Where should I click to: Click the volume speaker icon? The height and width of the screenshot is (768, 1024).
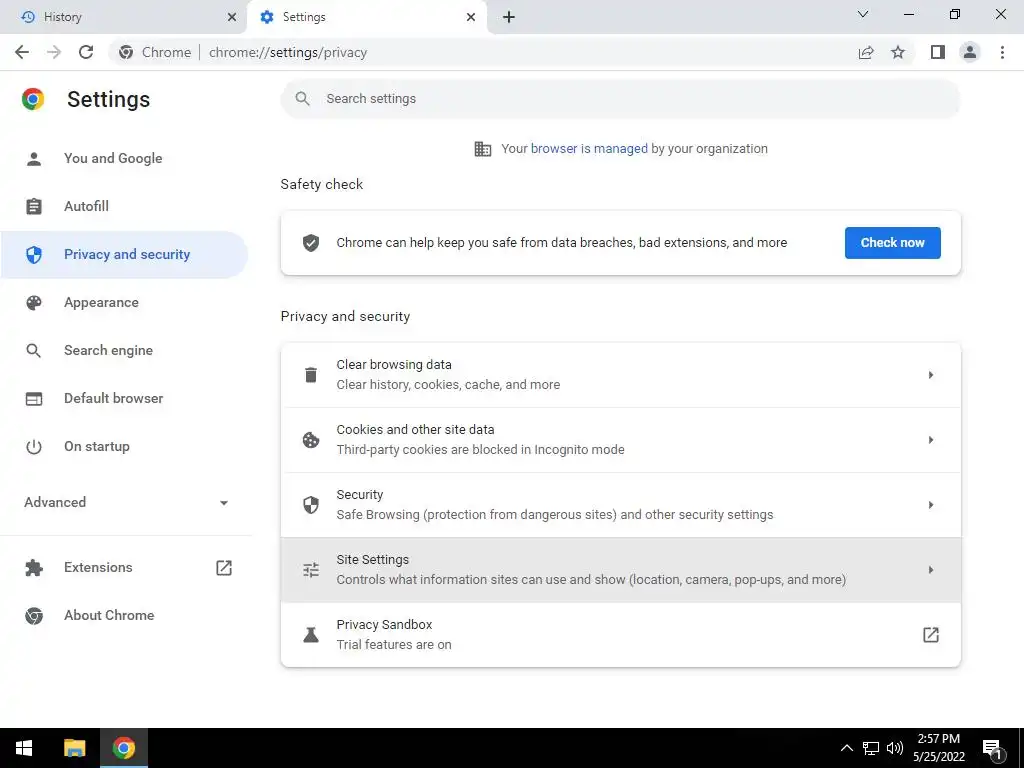click(x=895, y=748)
